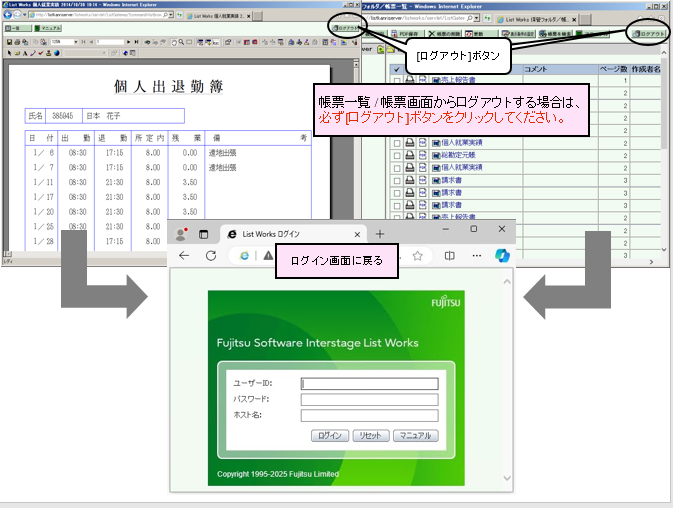Select the text annotation A tool
This screenshot has height=508, width=673.
coord(25,53)
